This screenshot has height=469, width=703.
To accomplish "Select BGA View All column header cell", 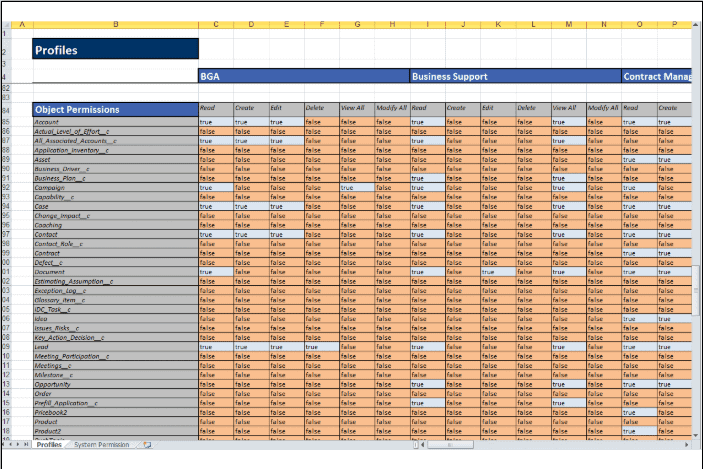I will [357, 110].
